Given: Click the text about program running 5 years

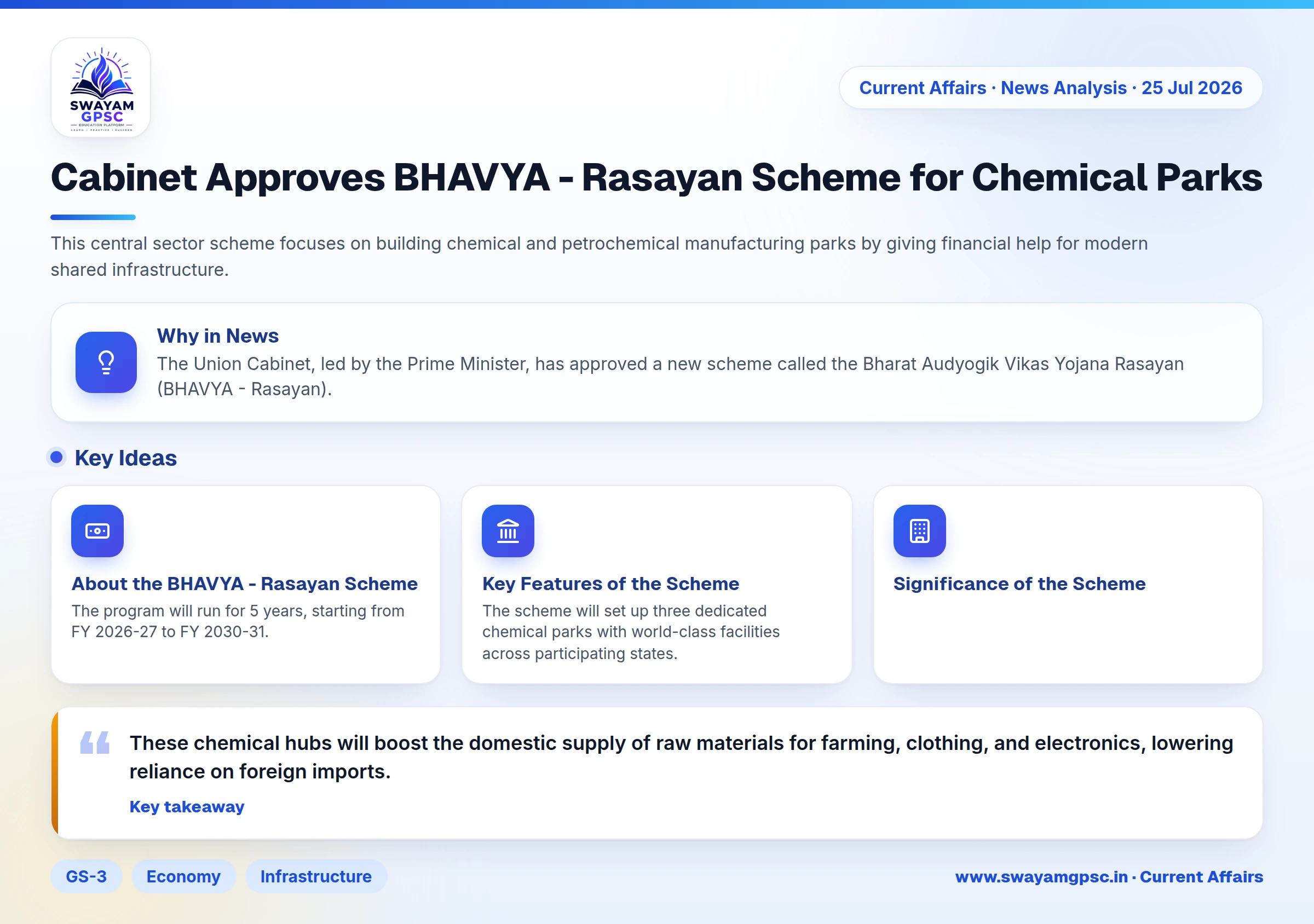Looking at the screenshot, I should (x=238, y=621).
